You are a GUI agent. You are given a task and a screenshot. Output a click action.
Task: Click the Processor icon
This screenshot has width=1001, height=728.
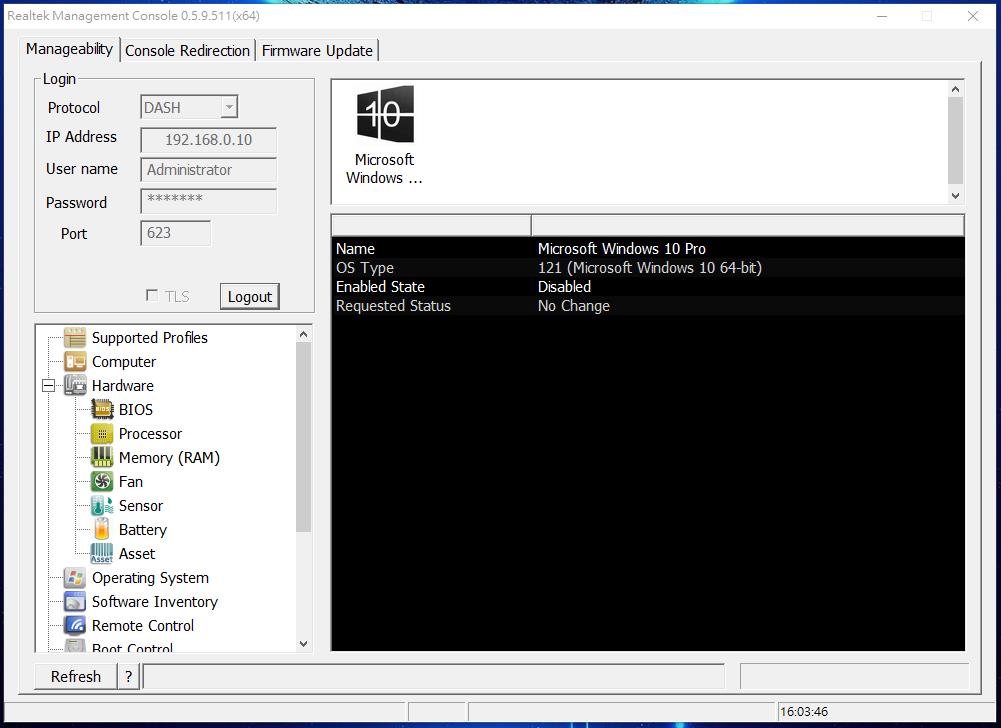point(102,434)
